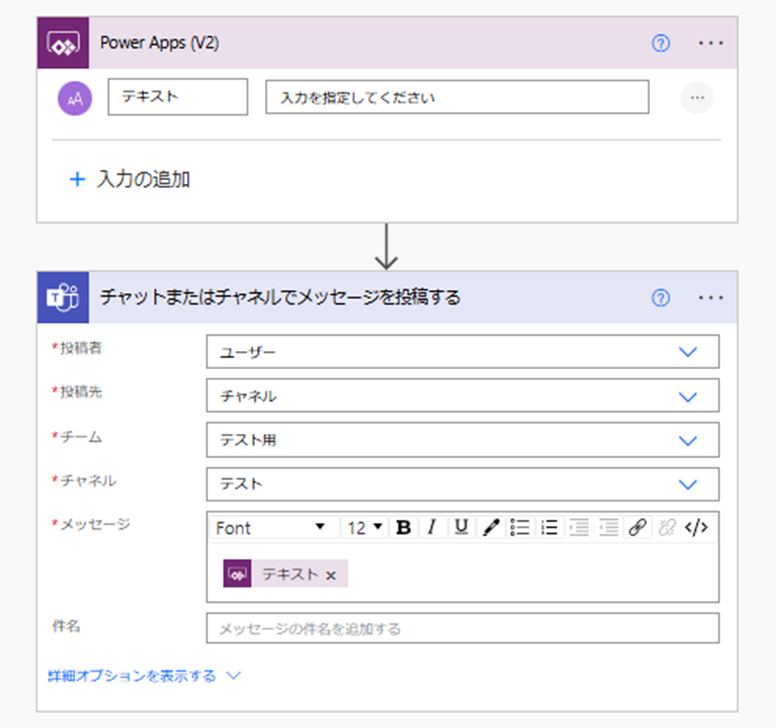
Task: Expand advanced options chevron
Action: tap(234, 676)
